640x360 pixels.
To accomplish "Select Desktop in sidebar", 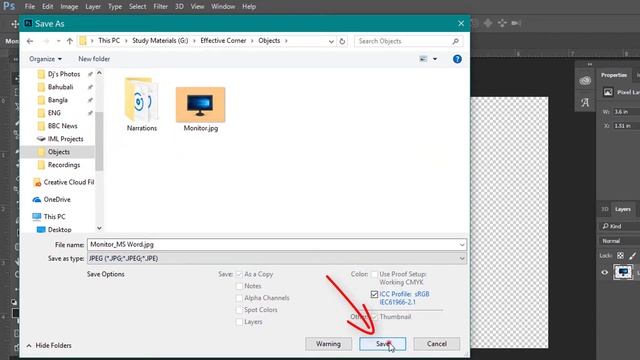I will [59, 229].
